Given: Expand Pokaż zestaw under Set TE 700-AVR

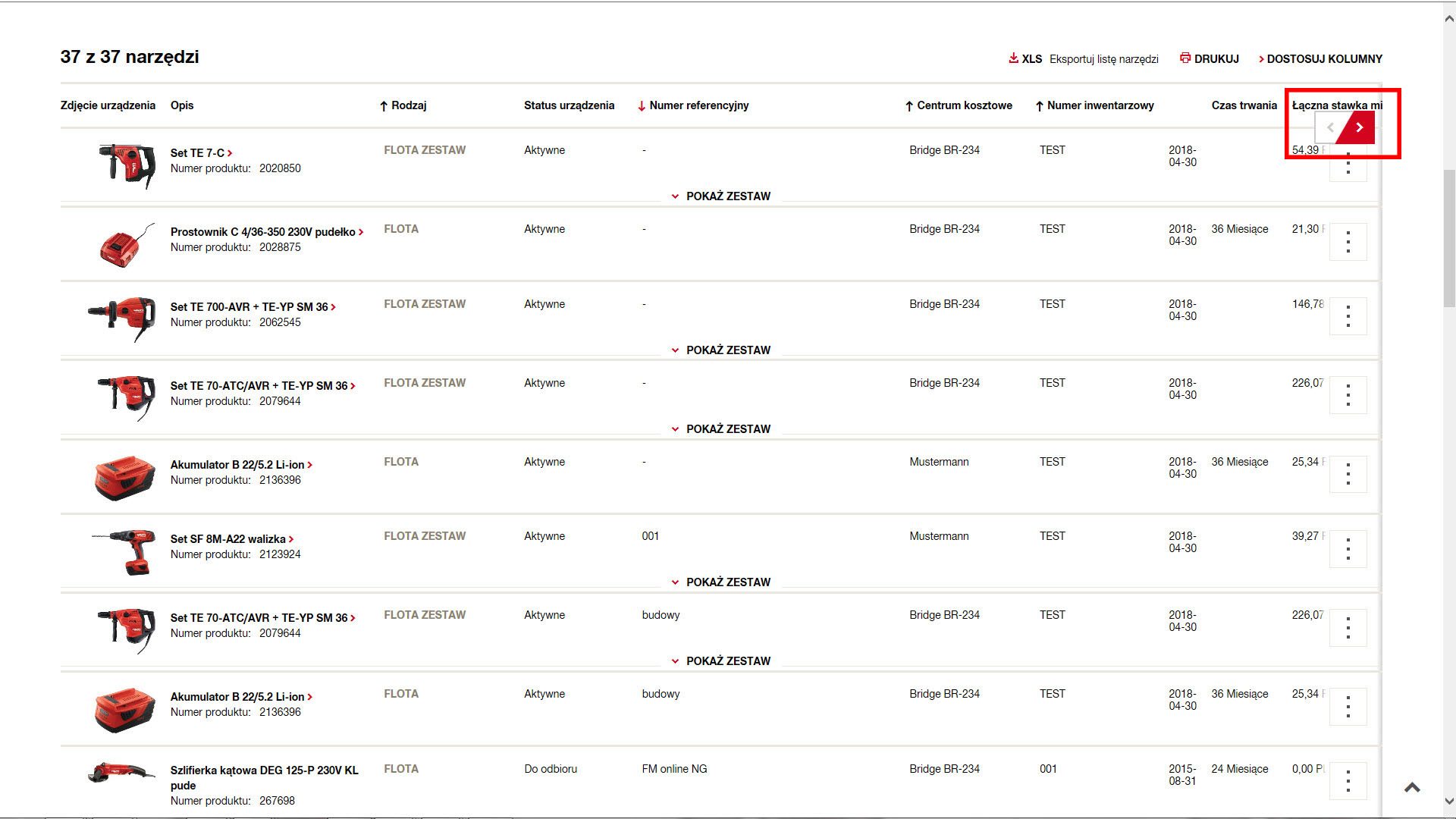Looking at the screenshot, I should (720, 350).
